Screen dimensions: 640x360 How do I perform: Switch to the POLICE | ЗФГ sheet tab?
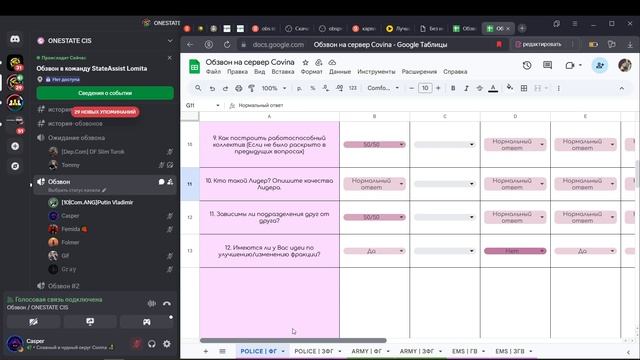[x=317, y=351]
